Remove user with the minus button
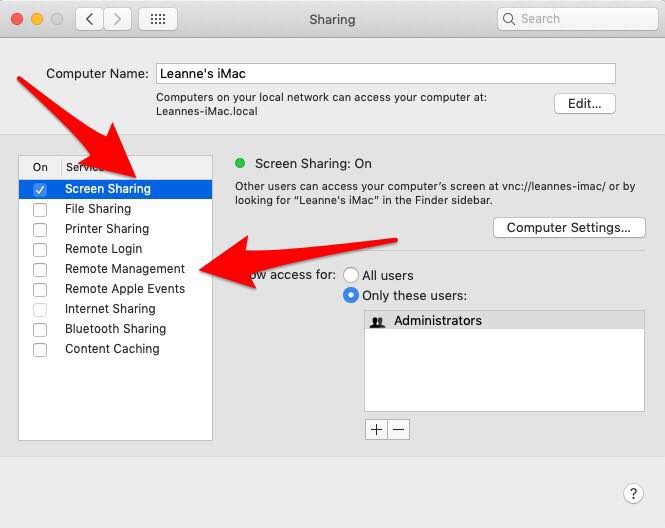The width and height of the screenshot is (665, 528). point(399,430)
